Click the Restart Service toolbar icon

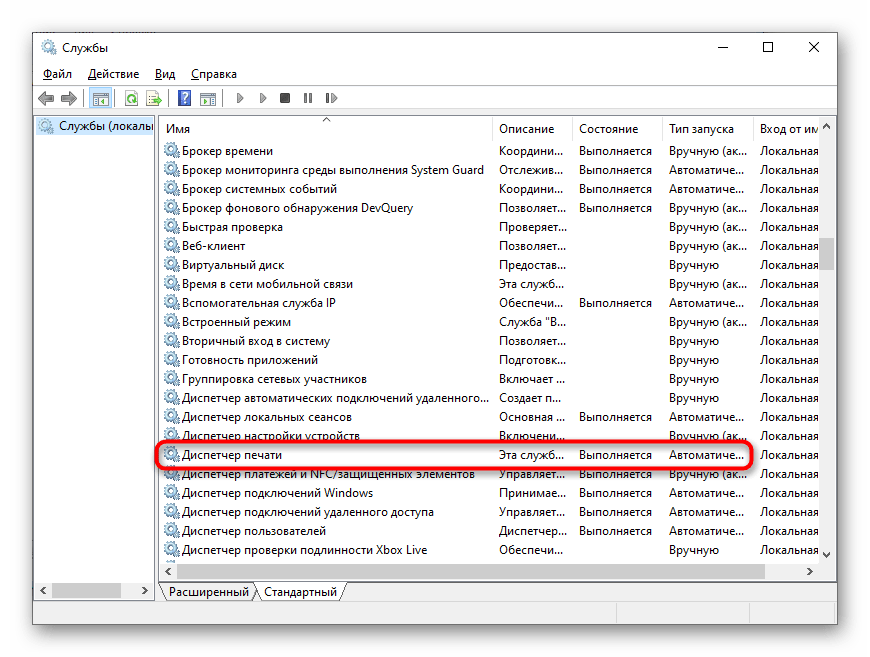pos(331,97)
